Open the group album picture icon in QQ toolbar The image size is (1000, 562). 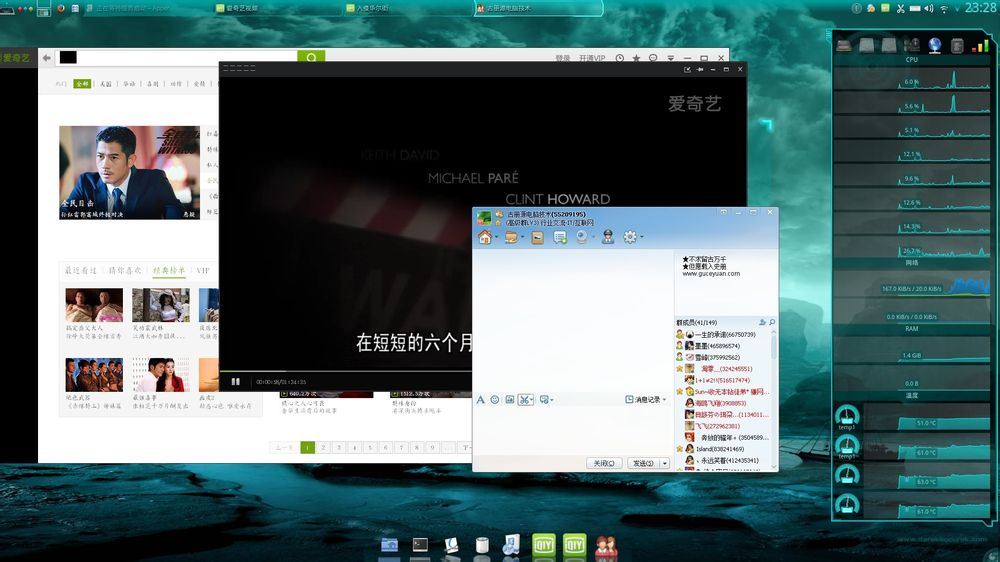tap(538, 237)
